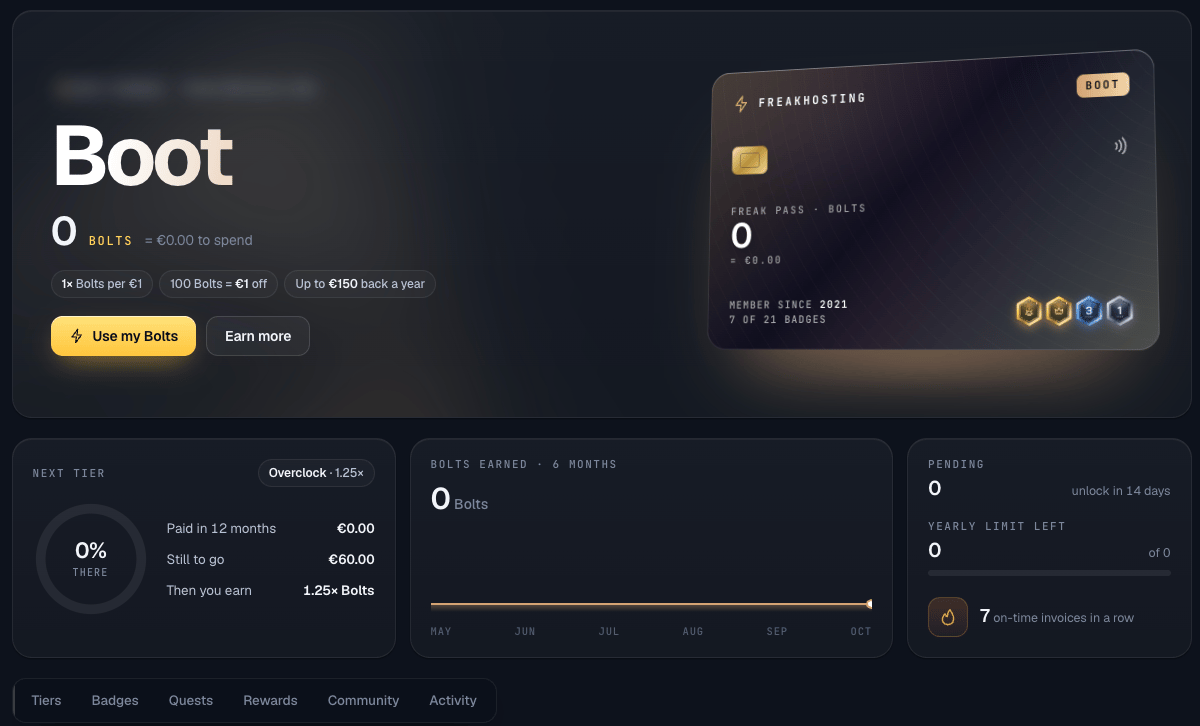
Task: Click the 100 Bolts = €1 off chip
Action: [218, 284]
